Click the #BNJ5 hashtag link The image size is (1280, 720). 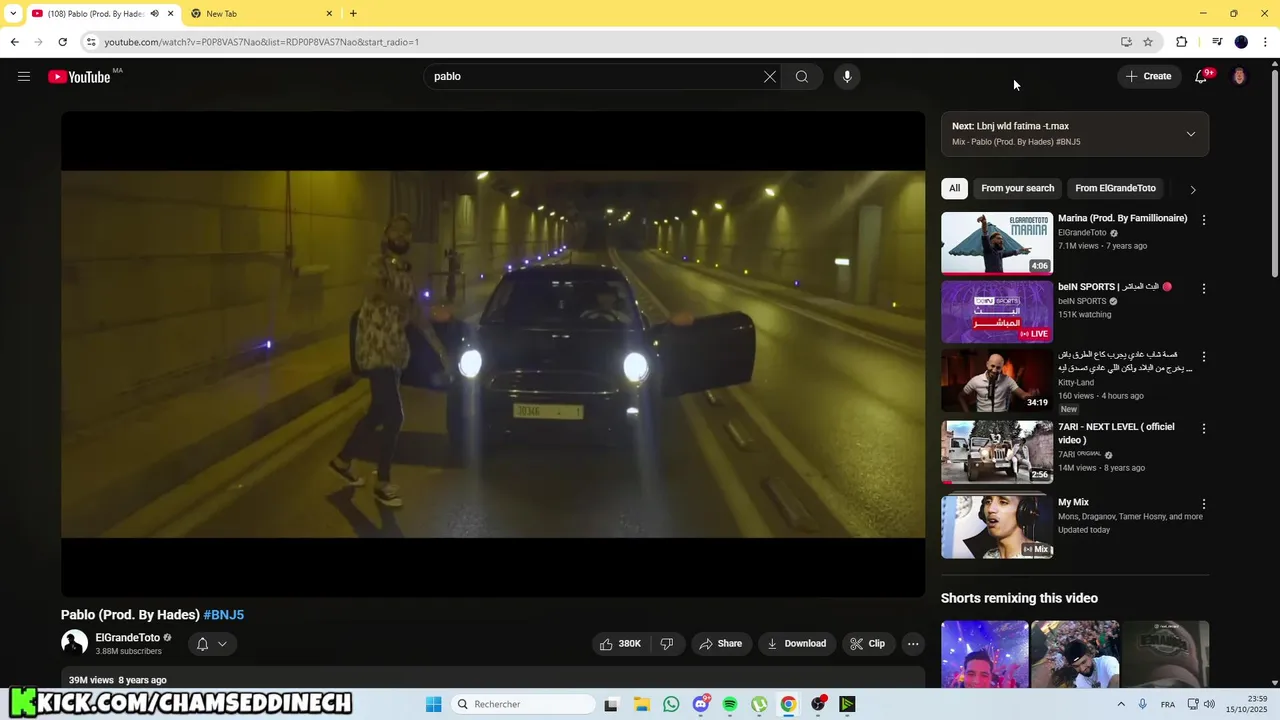(x=223, y=615)
